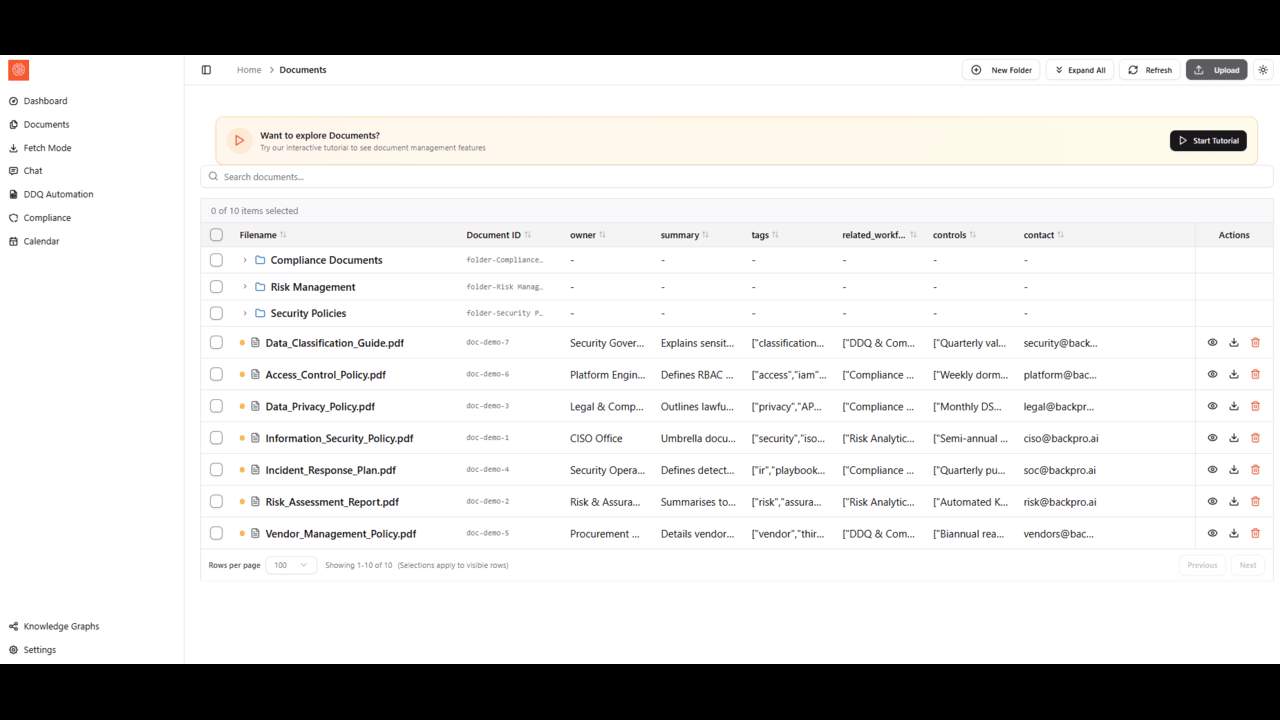Check the Security Policies folder checkbox
1280x720 pixels.
[x=216, y=313]
